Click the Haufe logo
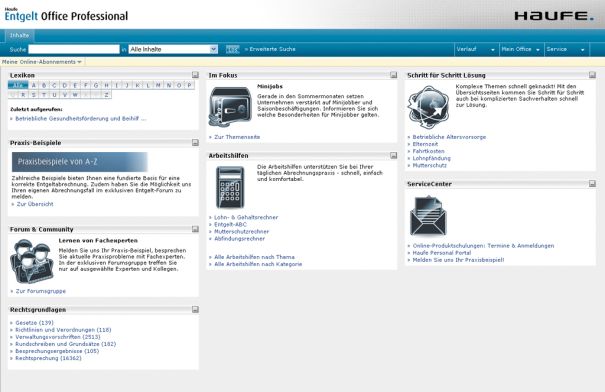The width and height of the screenshot is (605, 392). tap(554, 16)
